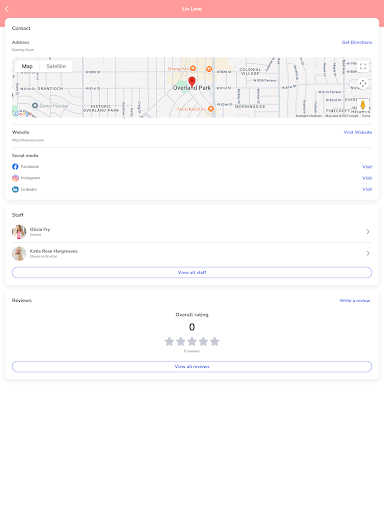Click the Strang Hall restaurant marker

point(193,68)
